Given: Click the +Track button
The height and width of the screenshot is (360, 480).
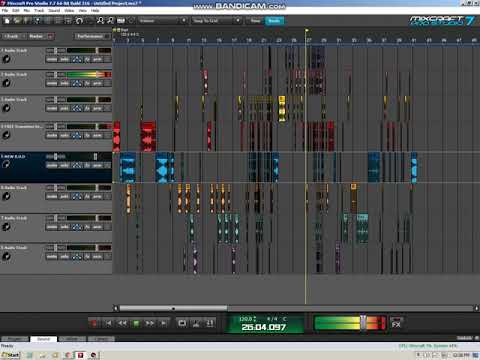Looking at the screenshot, I should [12, 36].
